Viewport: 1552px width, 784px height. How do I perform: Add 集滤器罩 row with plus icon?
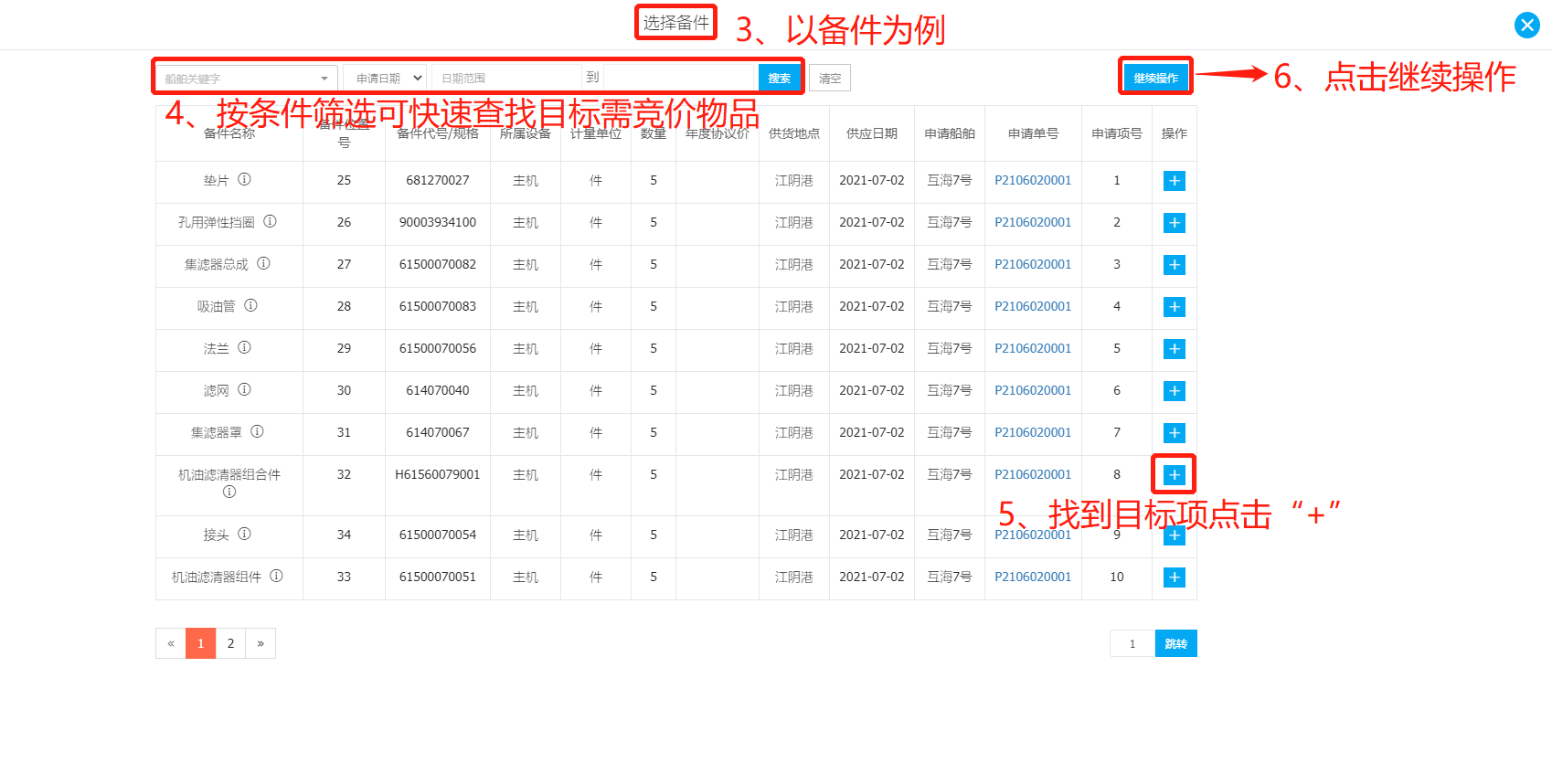pos(1175,433)
